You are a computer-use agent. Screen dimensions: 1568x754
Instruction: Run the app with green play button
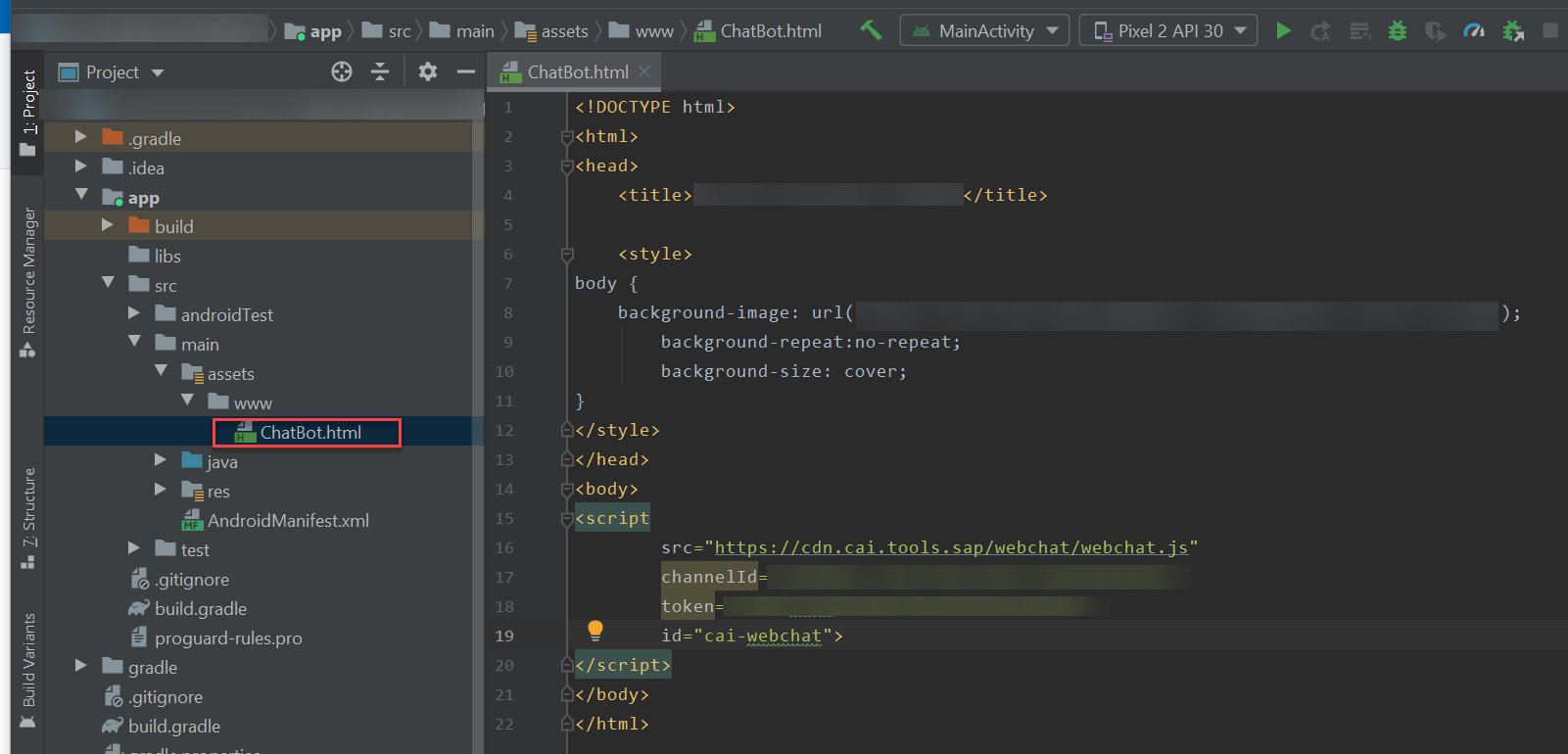(x=1283, y=30)
